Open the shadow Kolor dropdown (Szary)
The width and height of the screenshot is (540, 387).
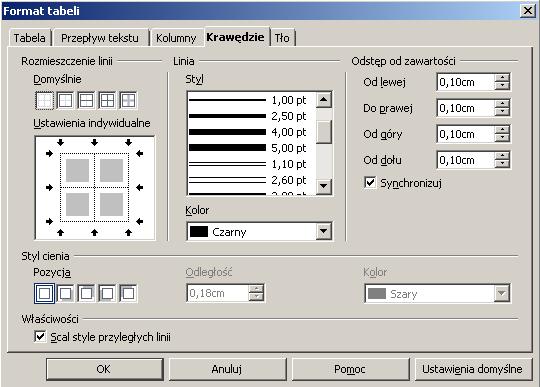[501, 293]
